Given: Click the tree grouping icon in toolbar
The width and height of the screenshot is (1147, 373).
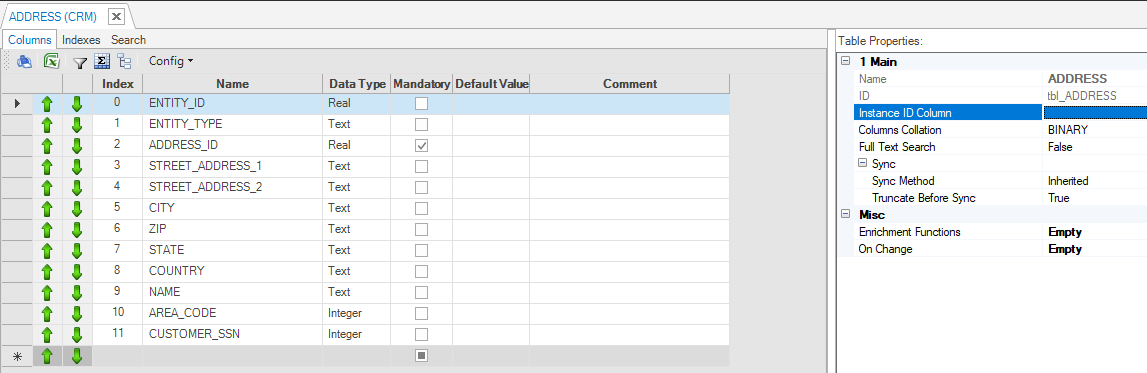Looking at the screenshot, I should tap(124, 61).
